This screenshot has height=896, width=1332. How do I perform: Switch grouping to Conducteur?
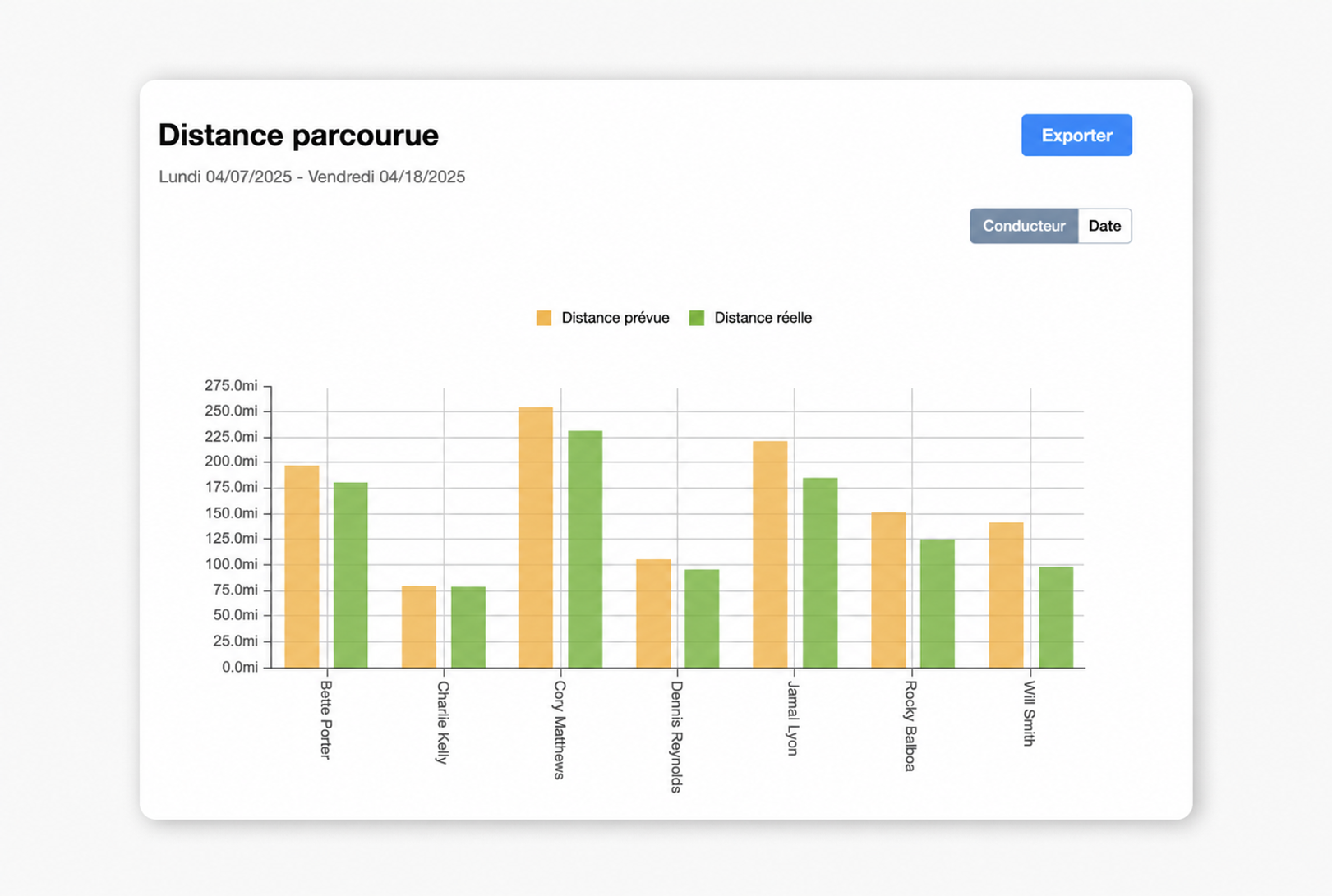pyautogui.click(x=1024, y=226)
